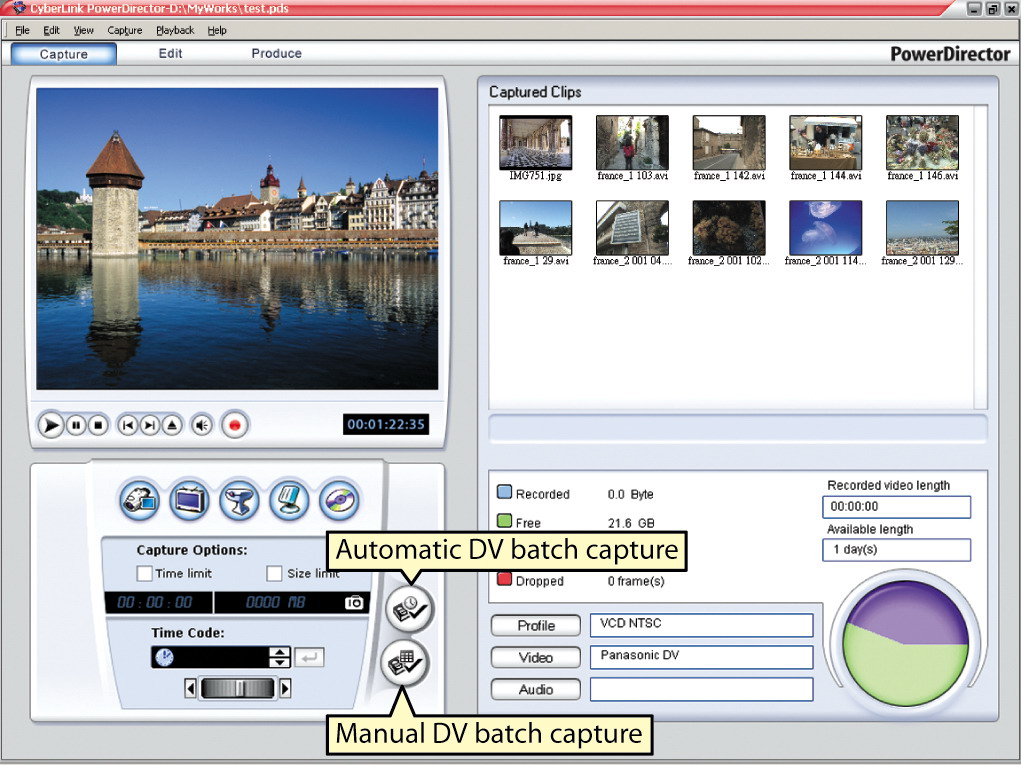1021x765 pixels.
Task: Open the Capture menu
Action: 125,30
